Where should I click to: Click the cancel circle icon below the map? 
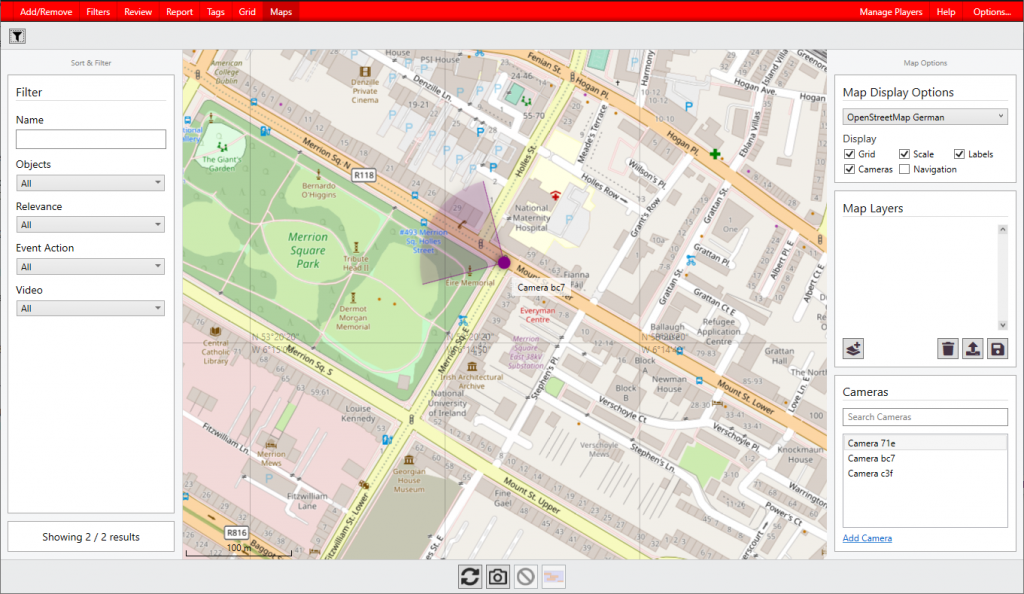[x=526, y=576]
